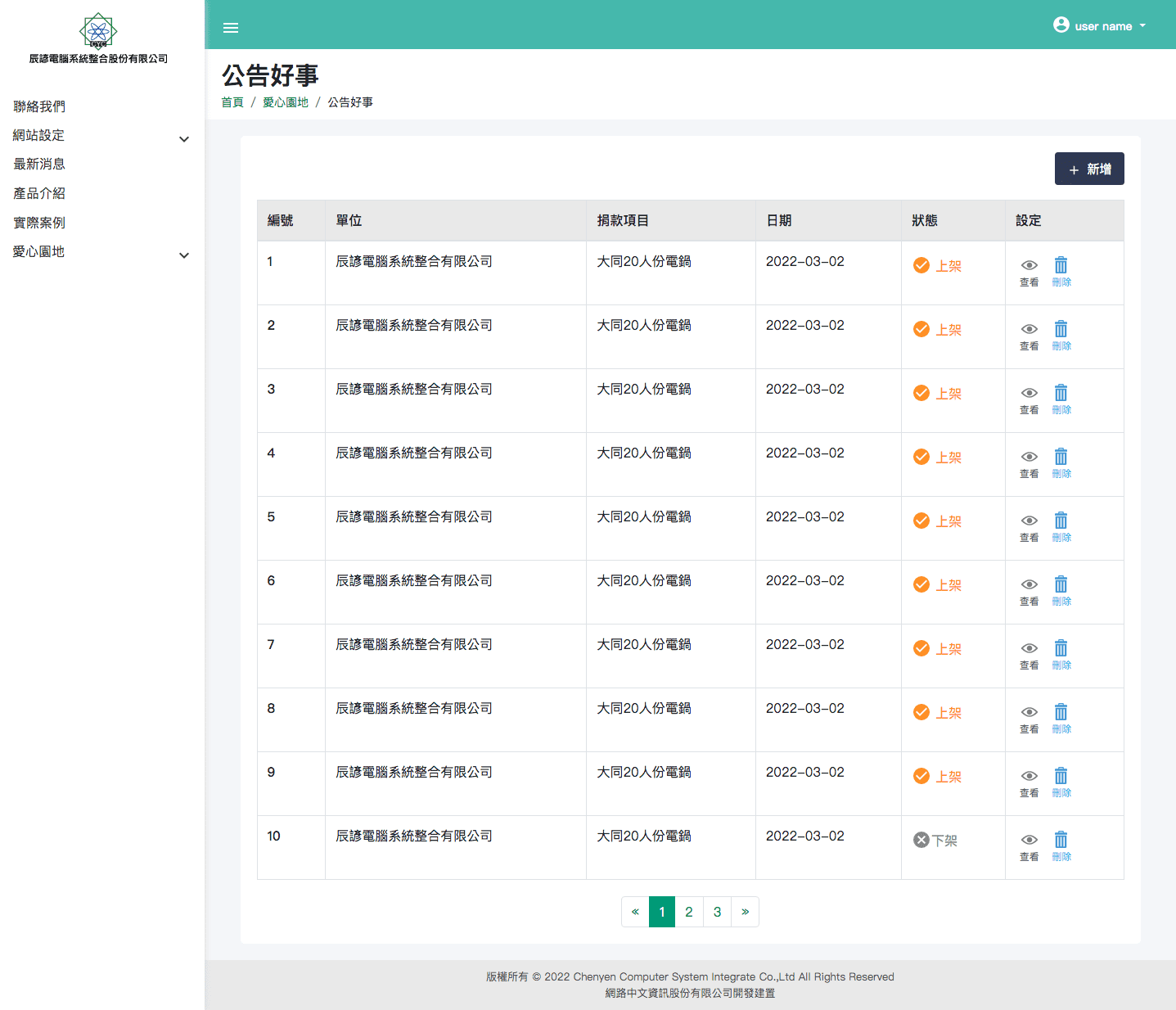Screen dimensions: 1176x1010
Task: Delete row 9 entry
Action: click(1061, 782)
